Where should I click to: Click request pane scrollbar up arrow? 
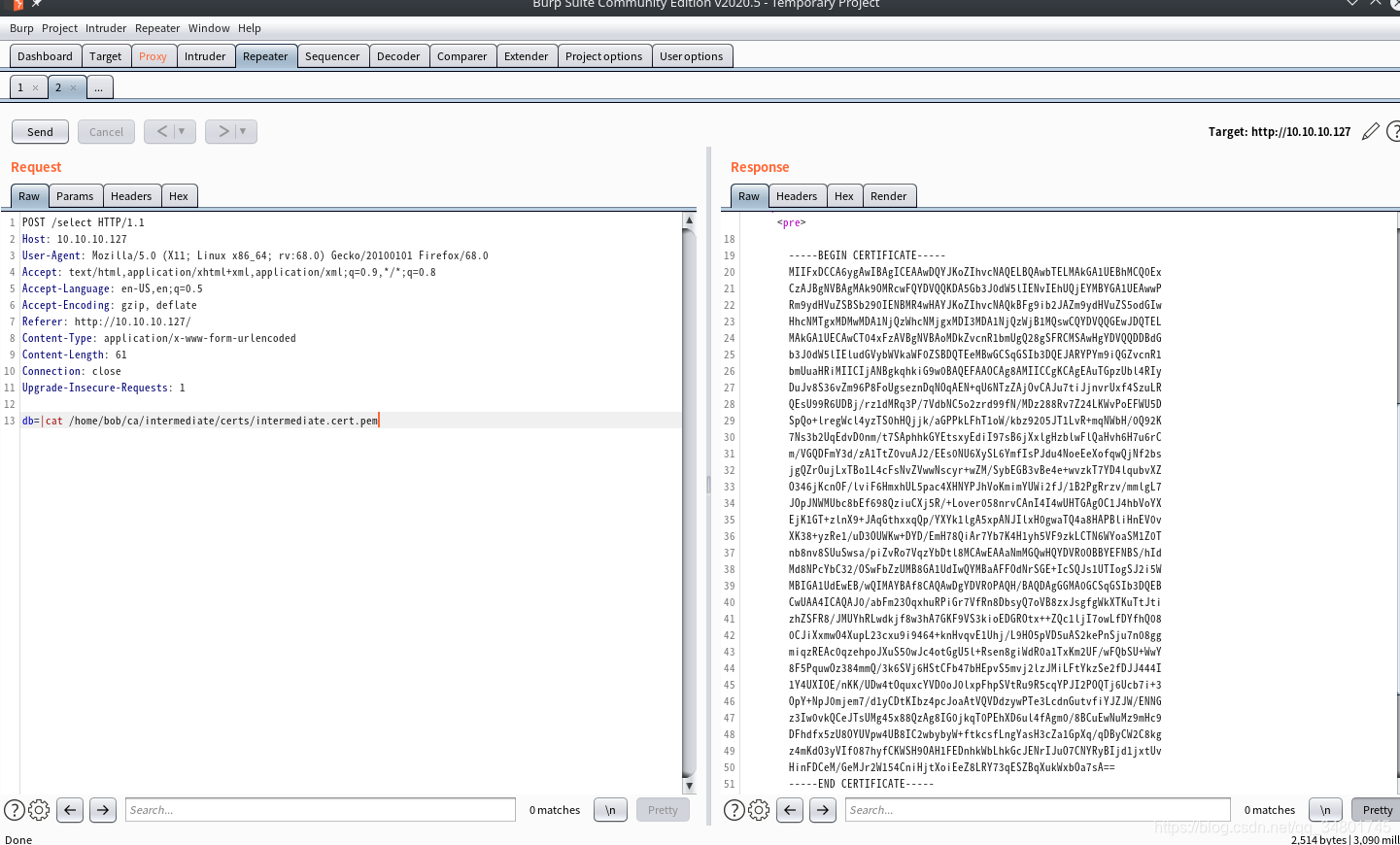689,220
